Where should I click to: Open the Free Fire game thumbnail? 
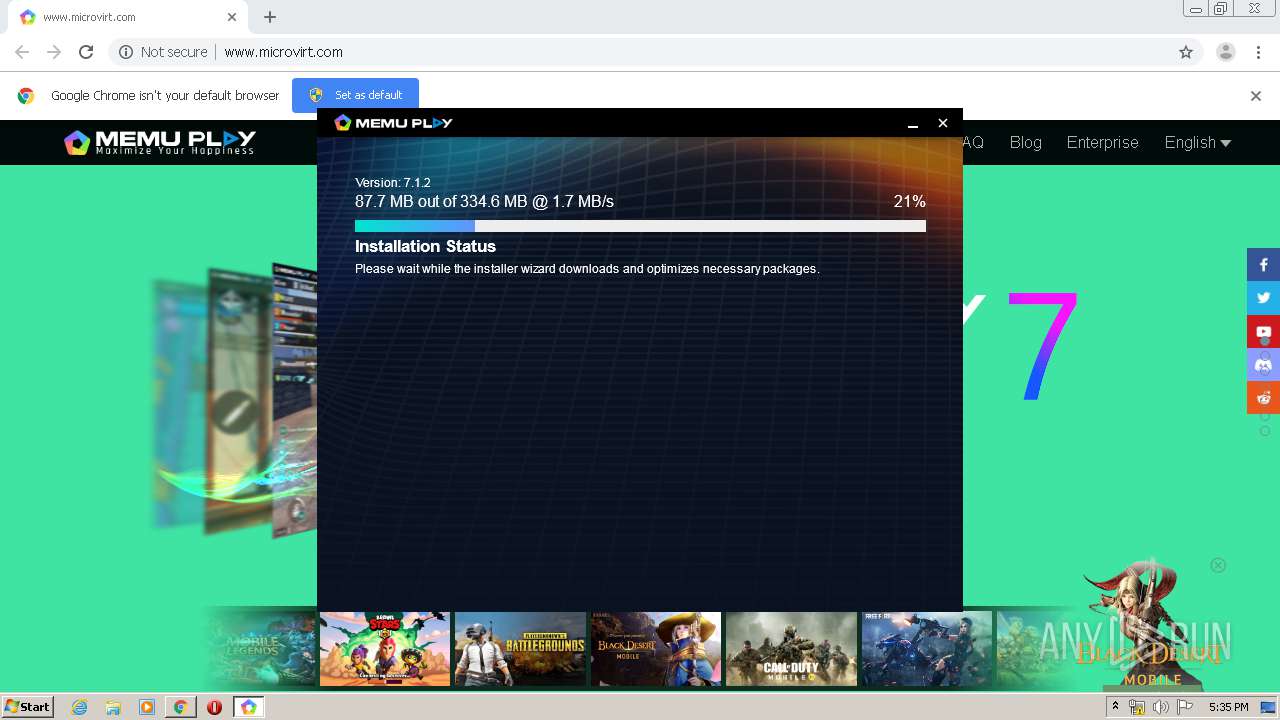927,649
